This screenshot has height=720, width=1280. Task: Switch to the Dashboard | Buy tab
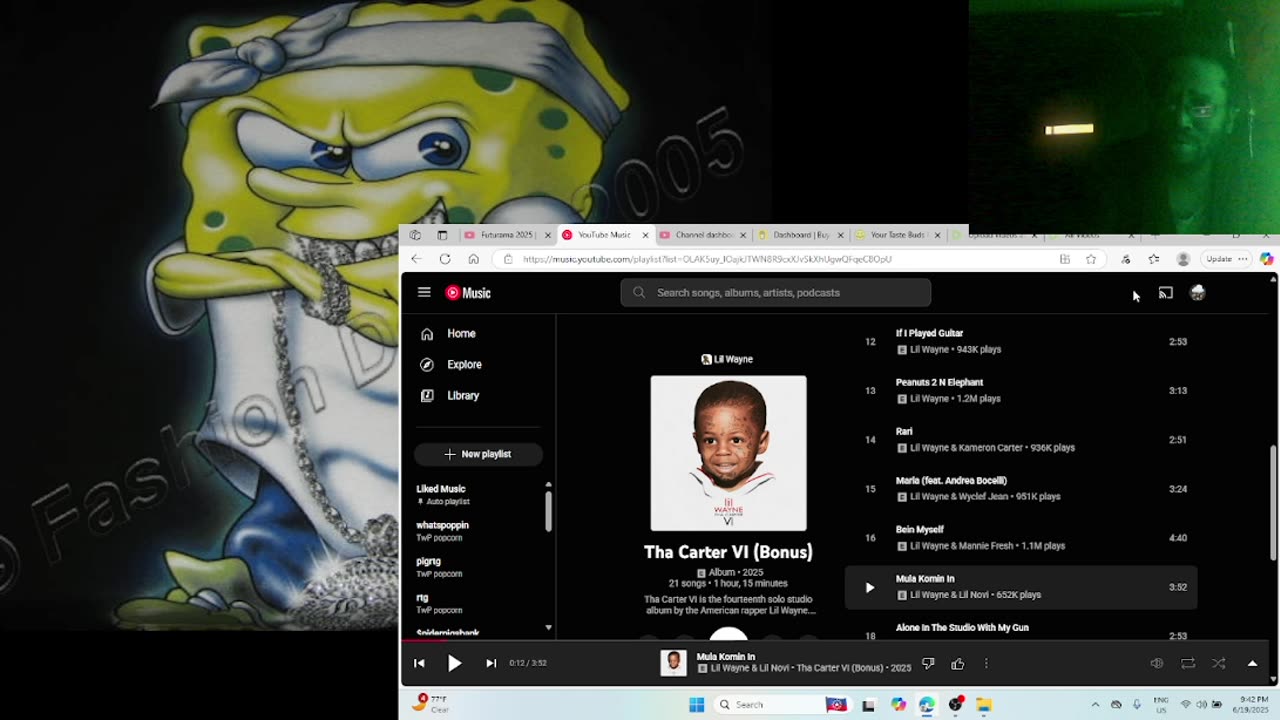tap(799, 235)
